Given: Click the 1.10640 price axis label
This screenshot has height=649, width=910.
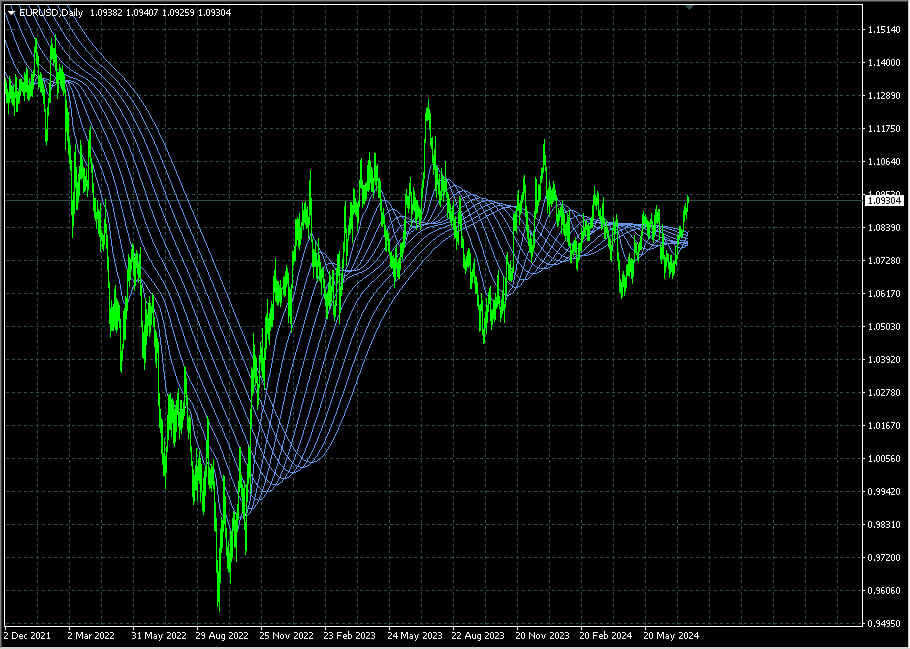Looking at the screenshot, I should [884, 162].
